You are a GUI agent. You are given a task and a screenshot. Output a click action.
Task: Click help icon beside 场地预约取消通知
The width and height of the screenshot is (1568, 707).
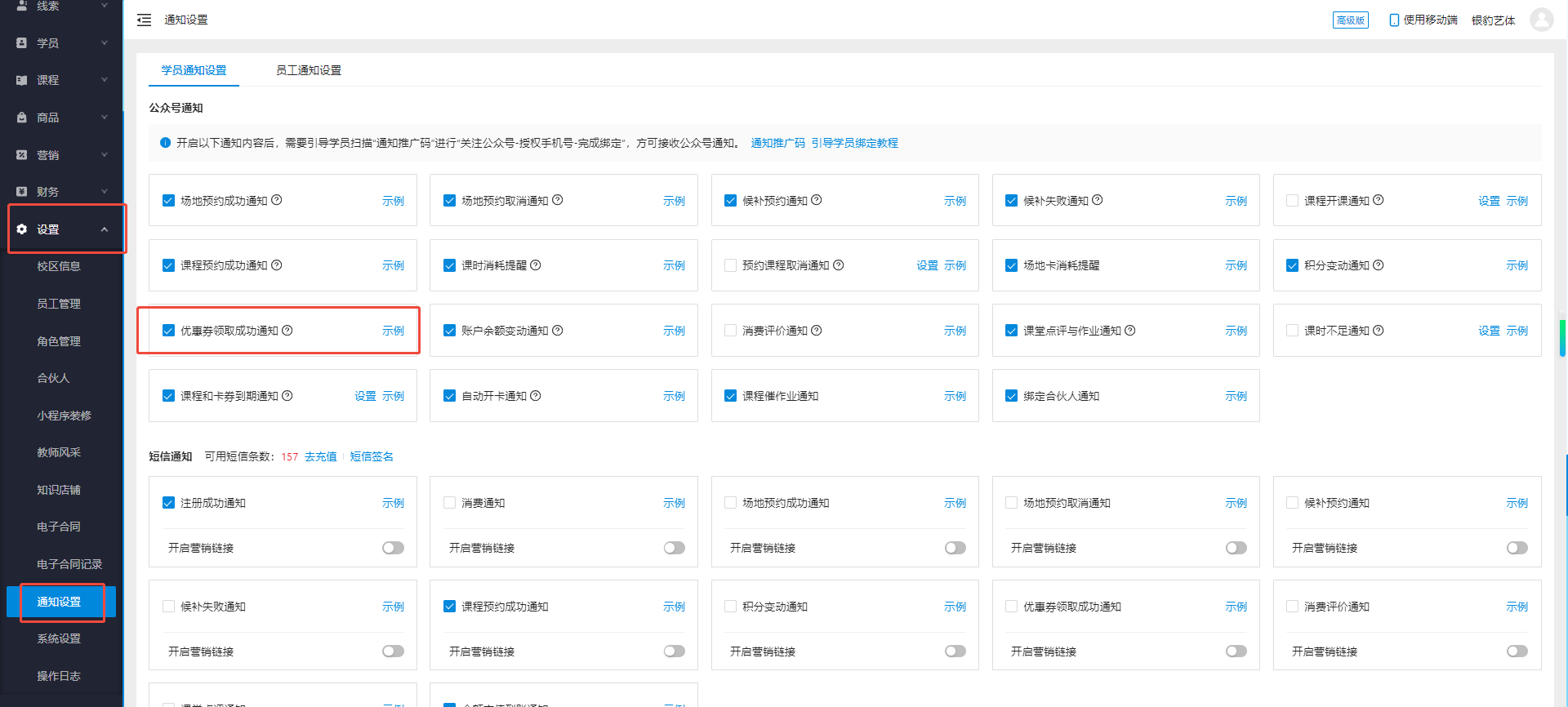[558, 200]
